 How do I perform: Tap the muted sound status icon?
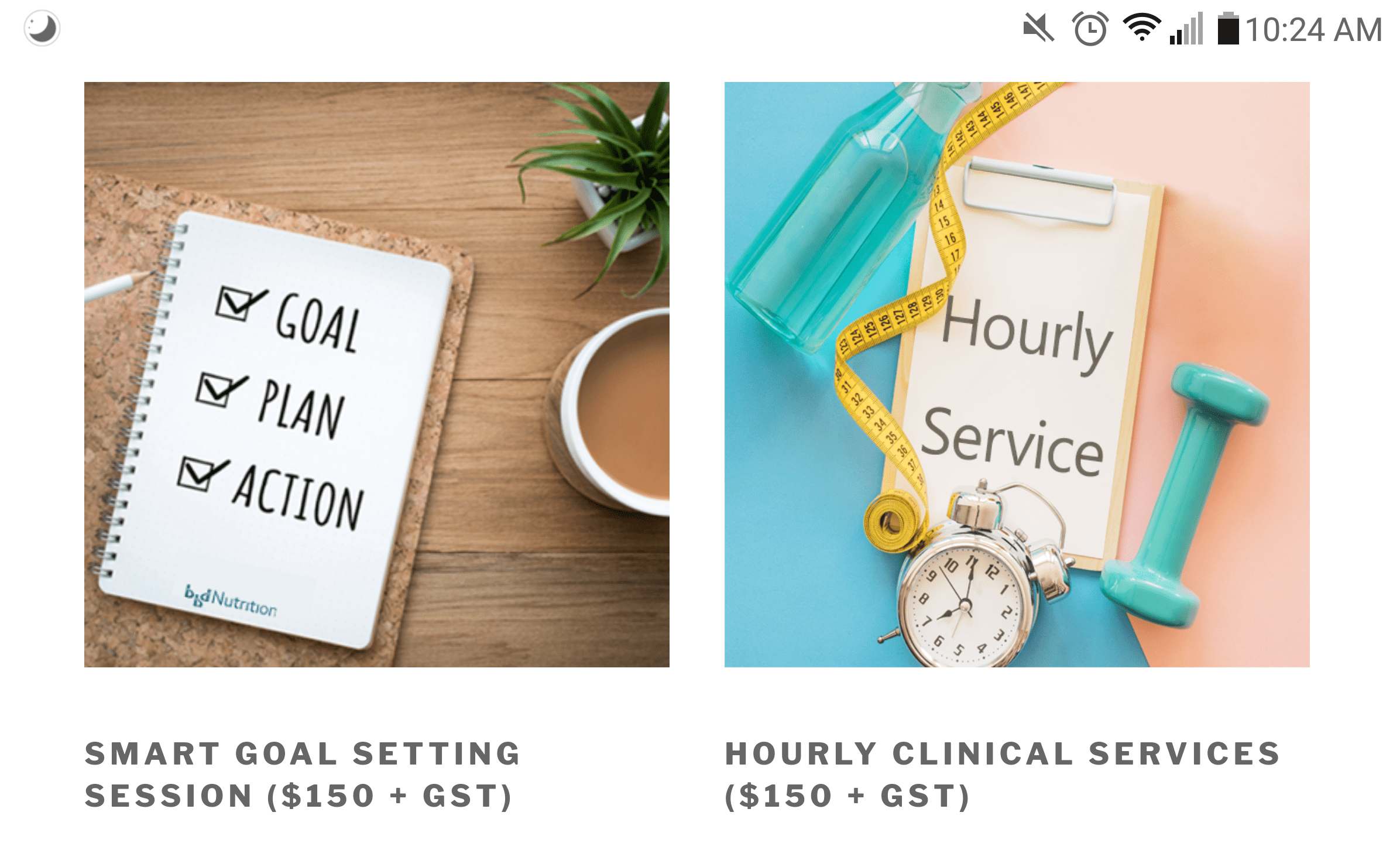[x=1038, y=29]
